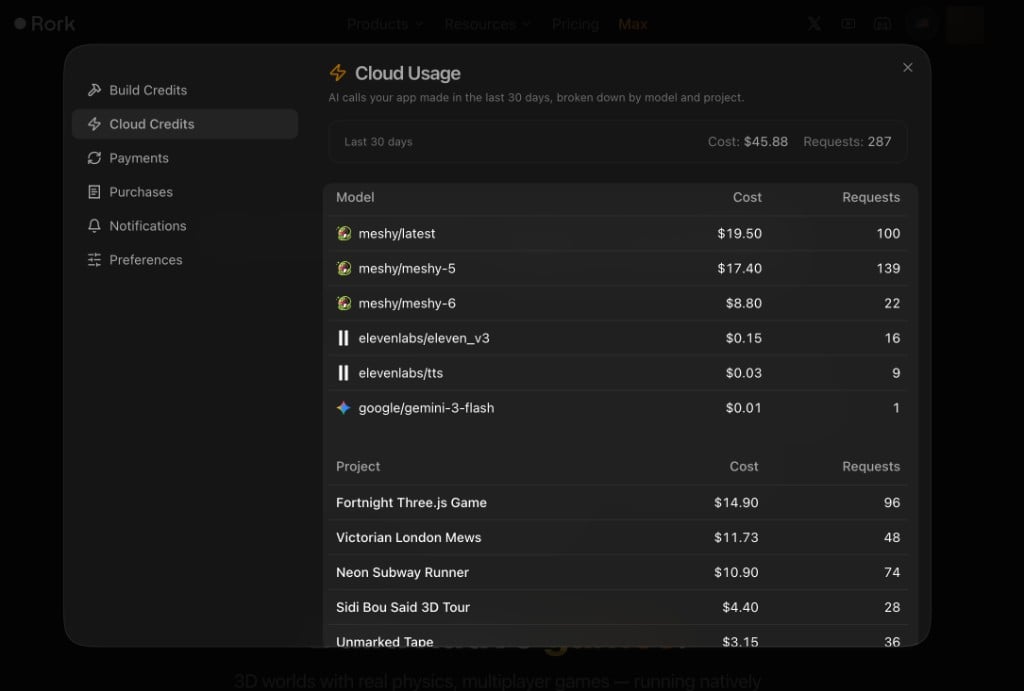Go to Payments in the sidebar
This screenshot has width=1024, height=691.
click(x=185, y=158)
